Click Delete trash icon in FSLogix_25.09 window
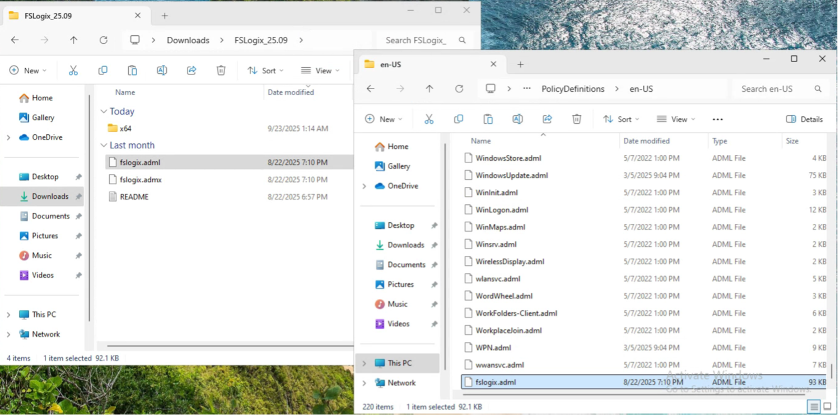Screen dimensions: 840x418 (x=221, y=70)
